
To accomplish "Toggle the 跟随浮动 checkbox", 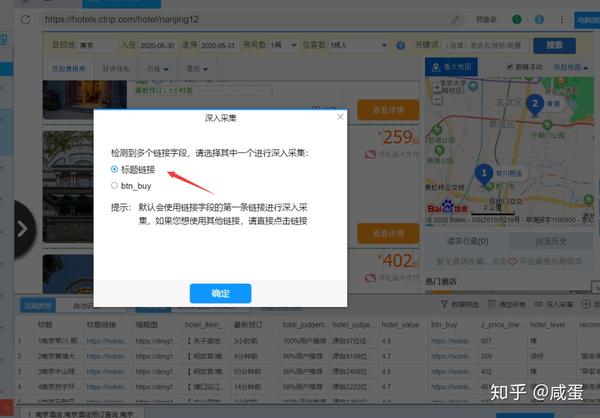I will [509, 67].
